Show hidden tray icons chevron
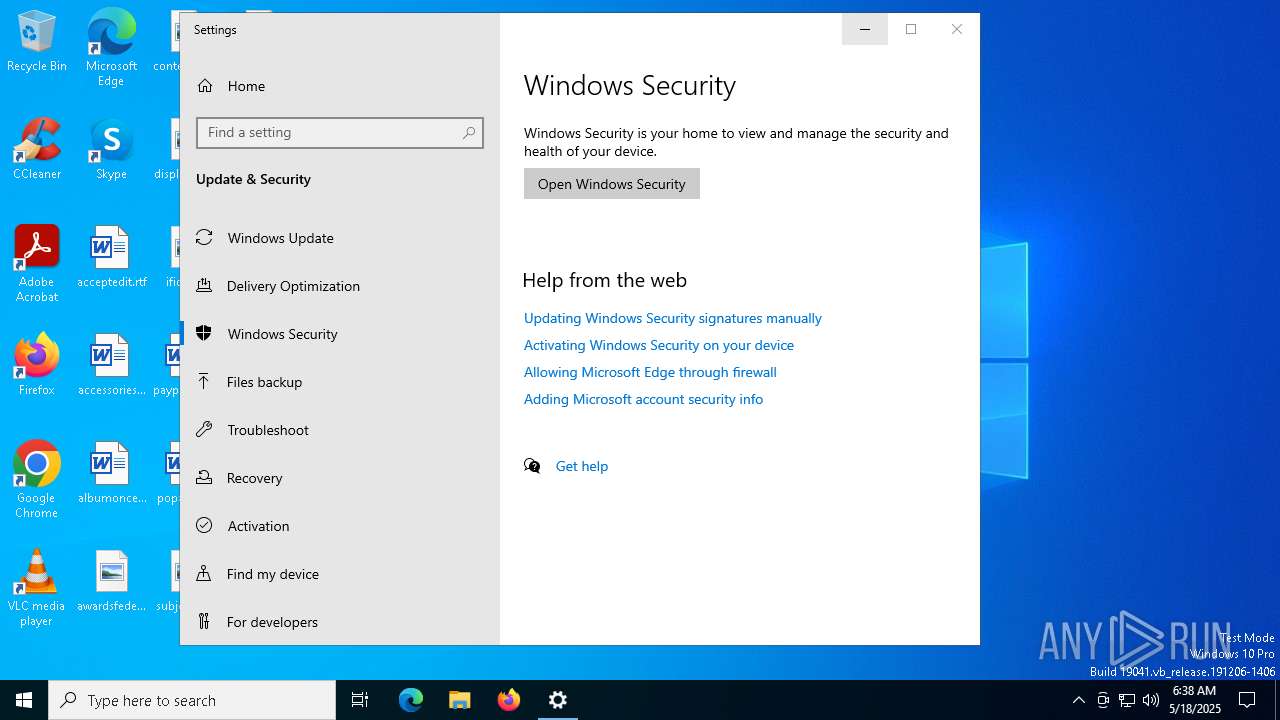Image resolution: width=1280 pixels, height=720 pixels. (1078, 700)
